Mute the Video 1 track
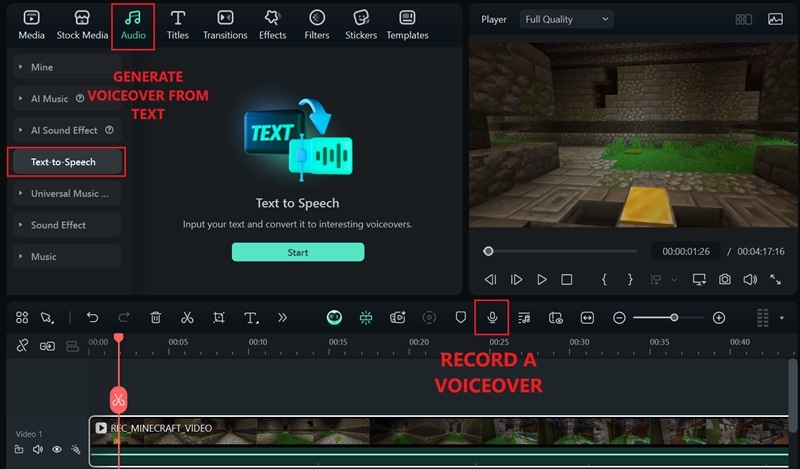Screen dimensions: 800x469 (38, 449)
